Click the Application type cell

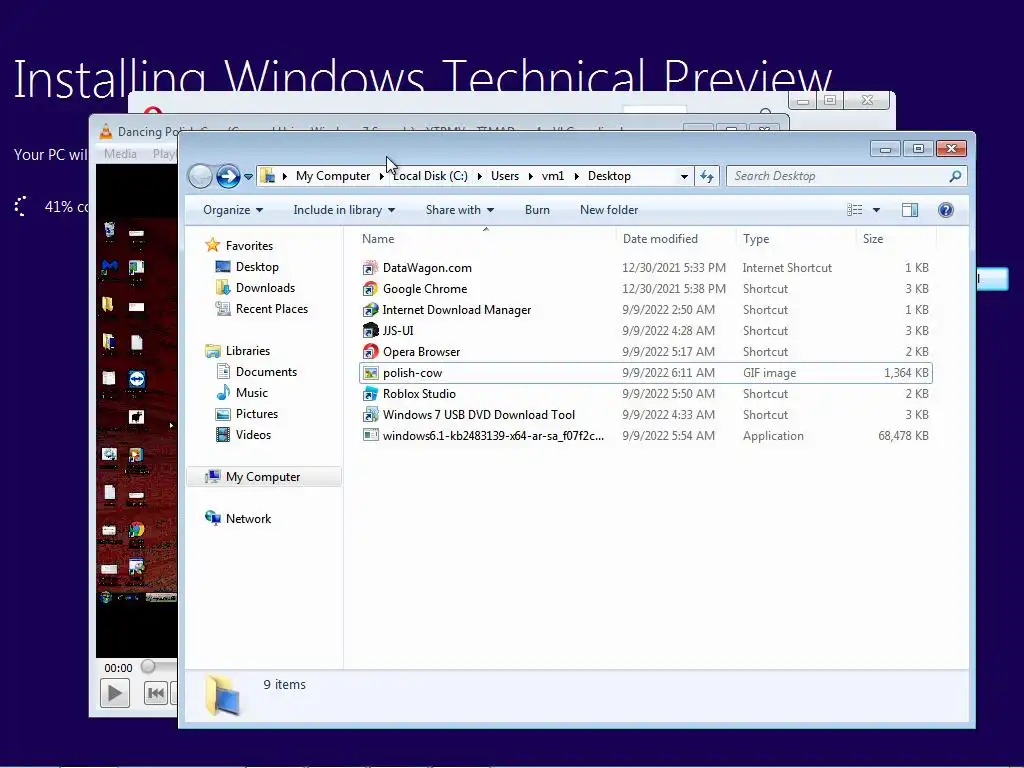tap(773, 436)
